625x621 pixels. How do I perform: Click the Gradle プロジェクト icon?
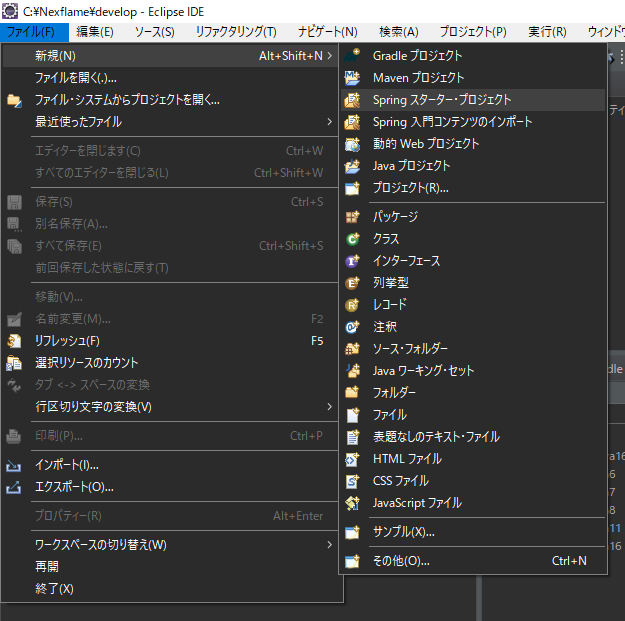(x=352, y=56)
